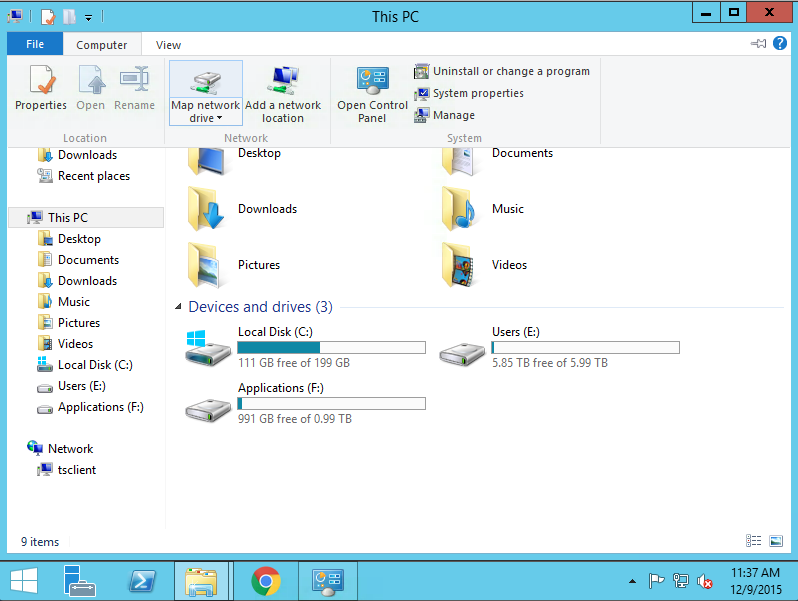This screenshot has height=601, width=798.
Task: Select Local Disk (C:) in navigation tree
Action: 85,365
